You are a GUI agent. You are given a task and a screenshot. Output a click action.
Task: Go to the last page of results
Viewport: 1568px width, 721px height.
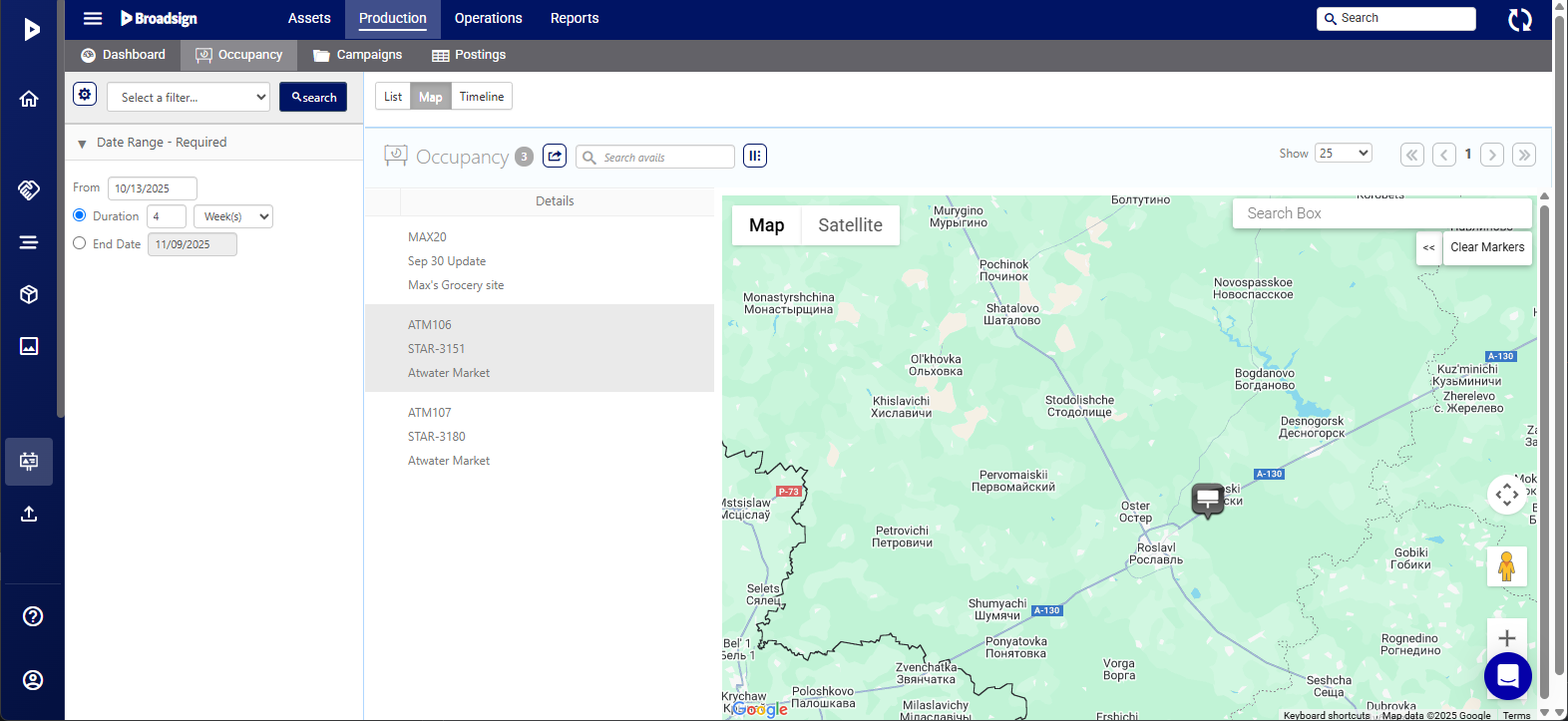pos(1524,155)
